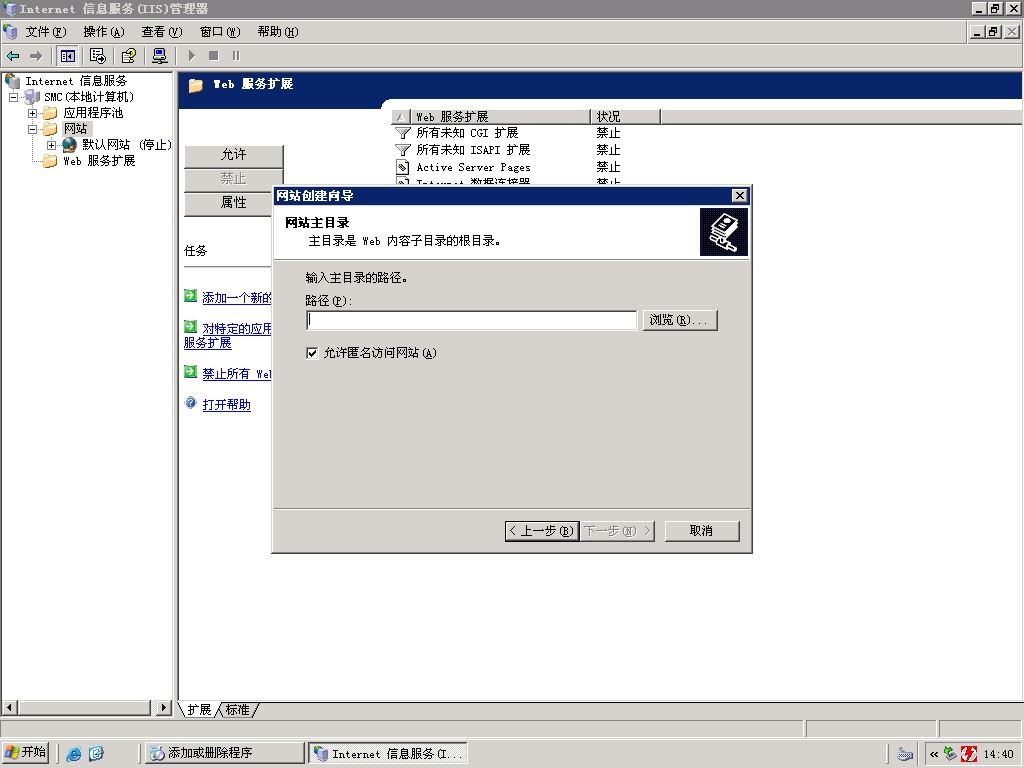Image resolution: width=1024 pixels, height=768 pixels.
Task: Switch to 添加或删除程序 taskbar item
Action: tap(225, 753)
